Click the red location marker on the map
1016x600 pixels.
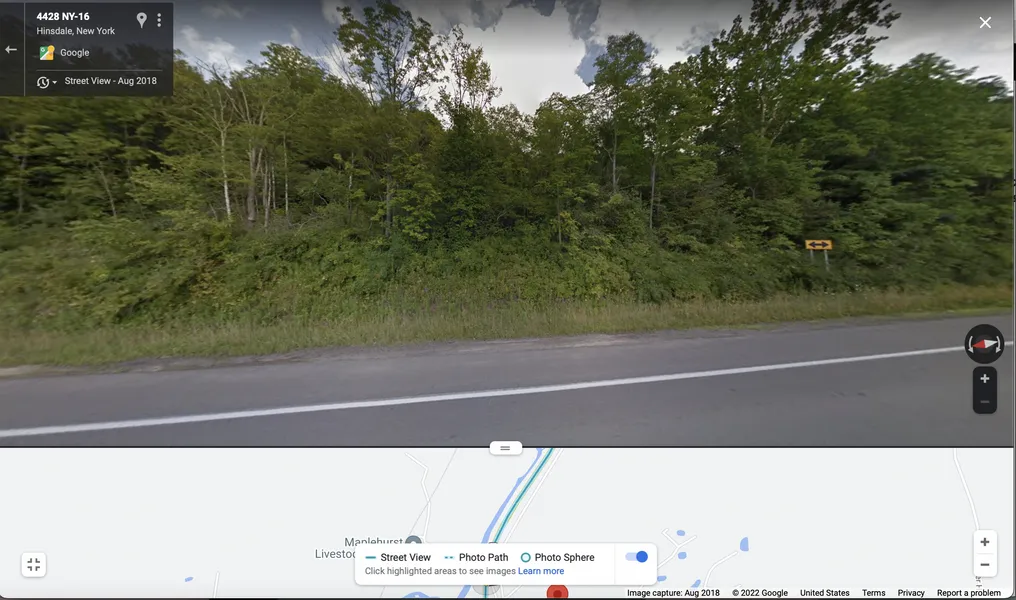click(x=557, y=592)
